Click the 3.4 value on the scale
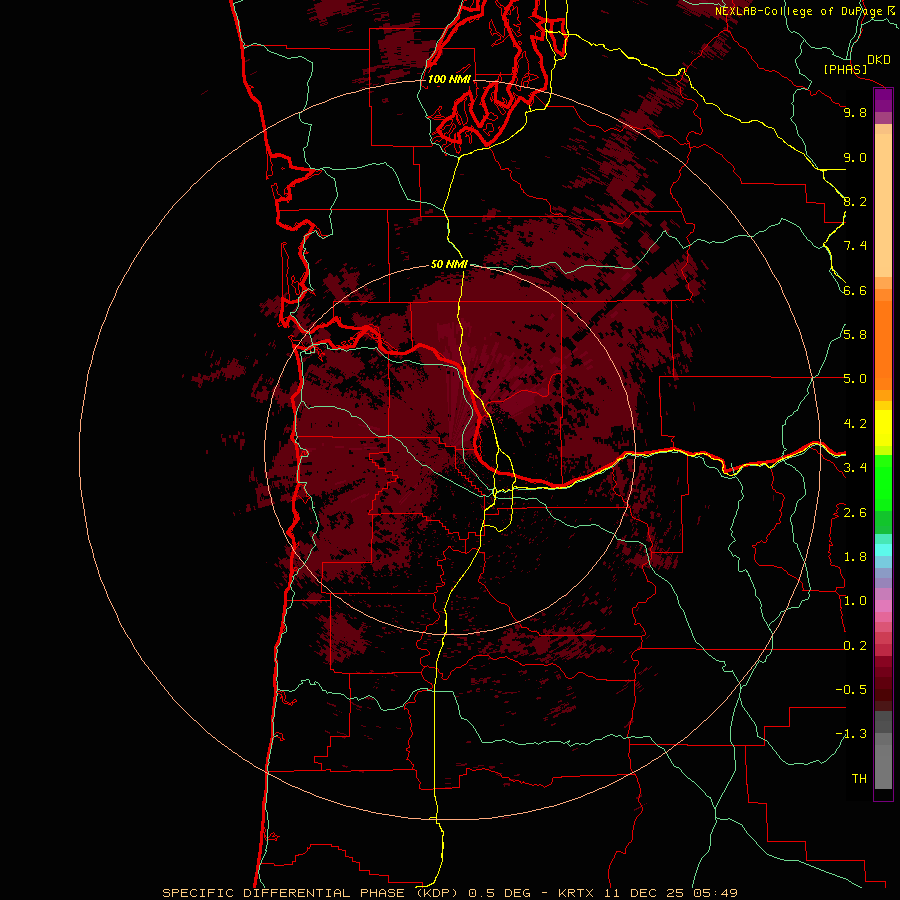This screenshot has width=900, height=900. pos(855,468)
